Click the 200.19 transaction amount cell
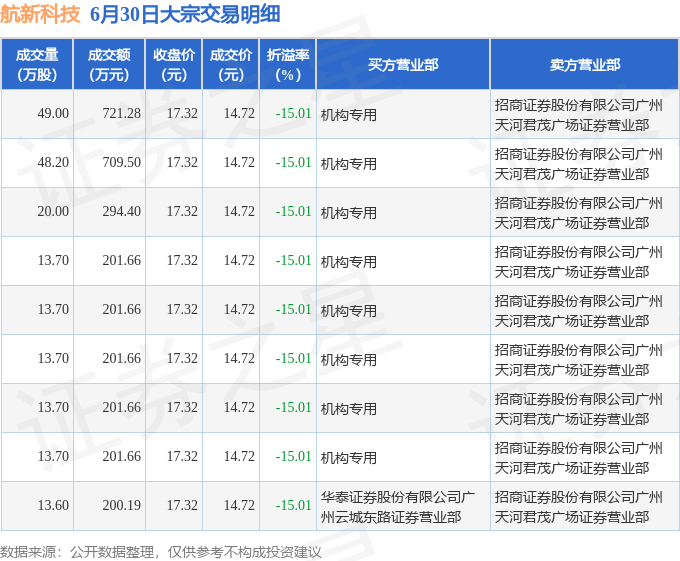The height and width of the screenshot is (561, 680). (122, 506)
